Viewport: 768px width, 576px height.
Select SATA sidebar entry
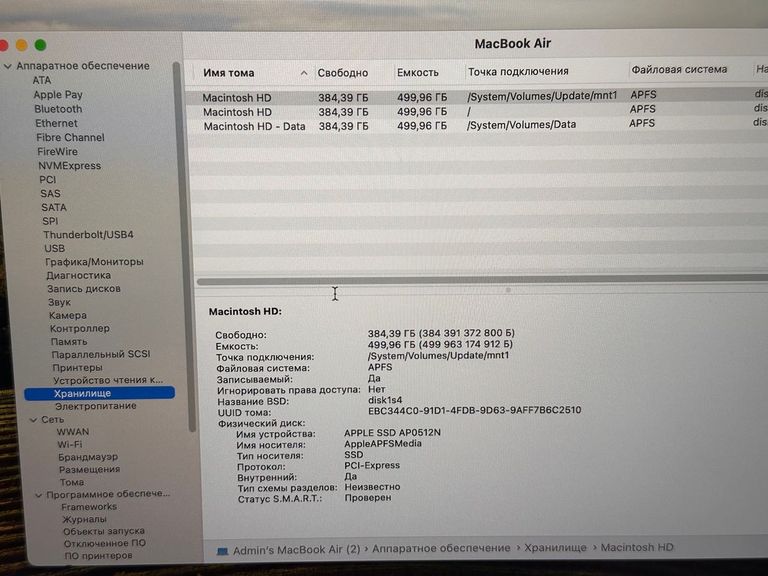point(54,207)
